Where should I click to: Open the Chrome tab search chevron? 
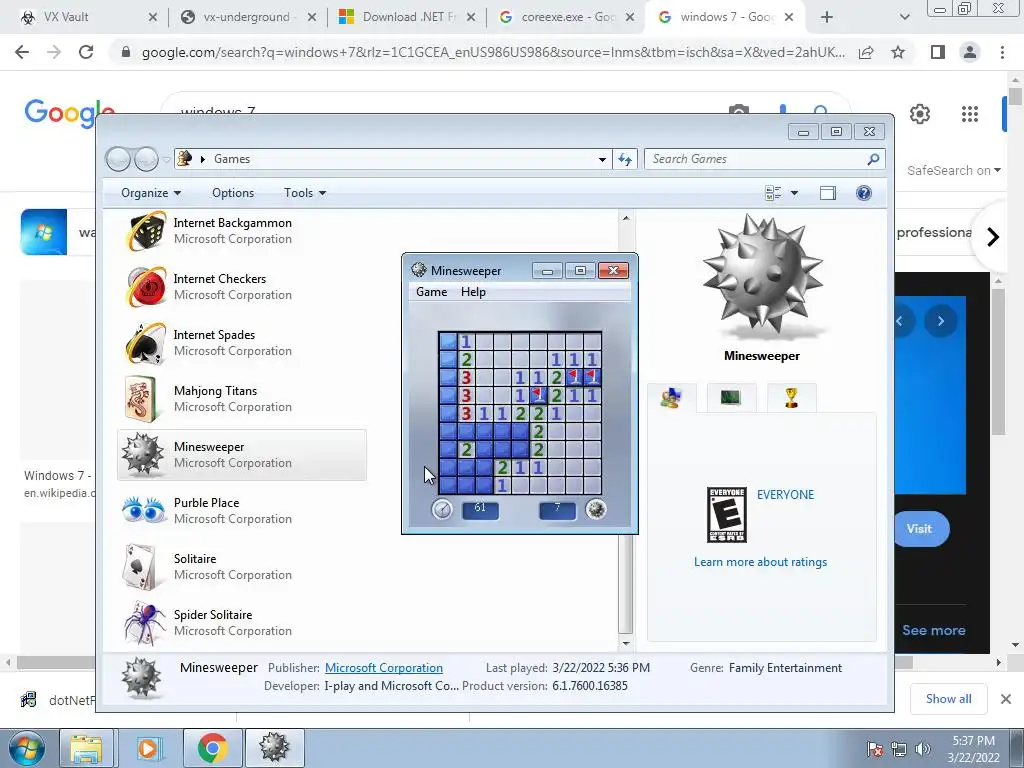(904, 17)
